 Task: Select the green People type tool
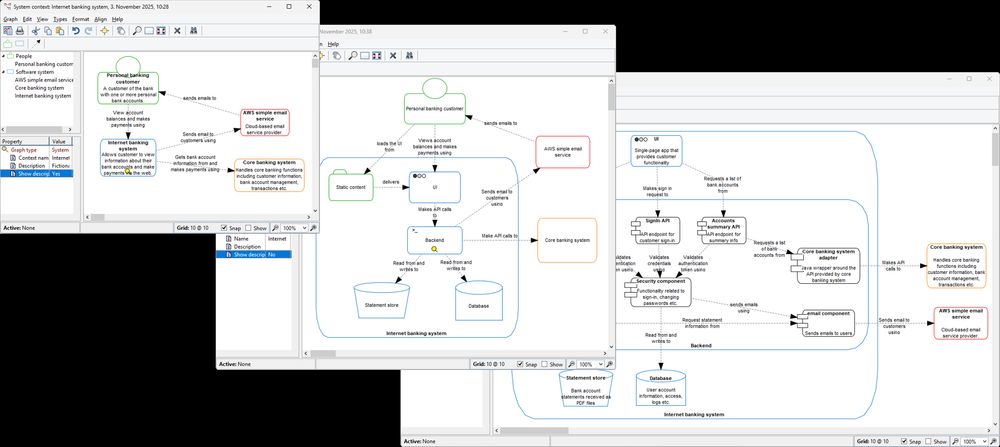click(x=8, y=44)
